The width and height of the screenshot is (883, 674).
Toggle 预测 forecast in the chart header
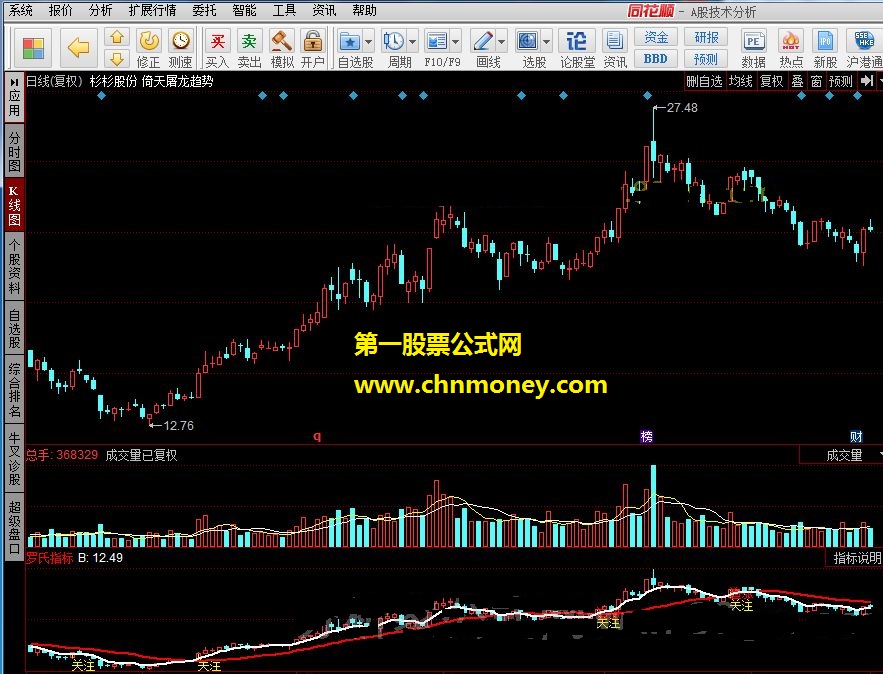841,81
